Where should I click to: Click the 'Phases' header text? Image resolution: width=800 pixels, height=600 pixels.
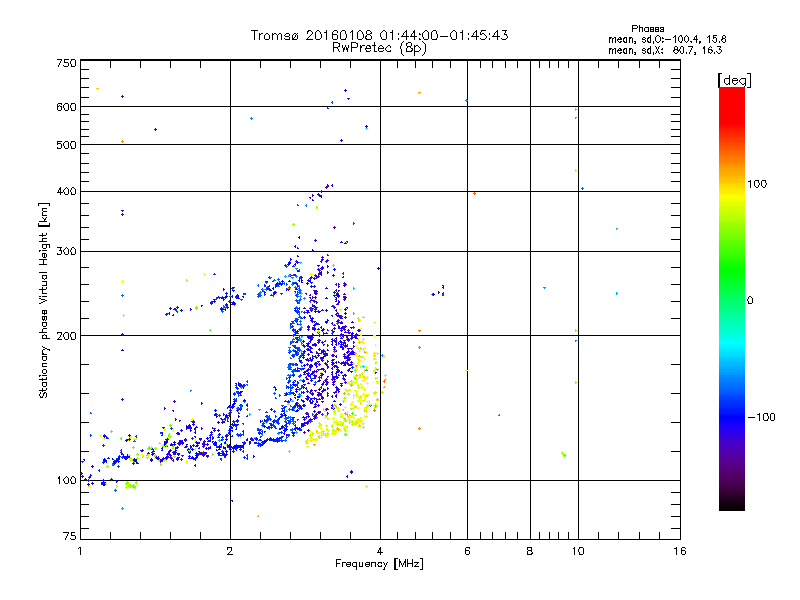click(647, 29)
